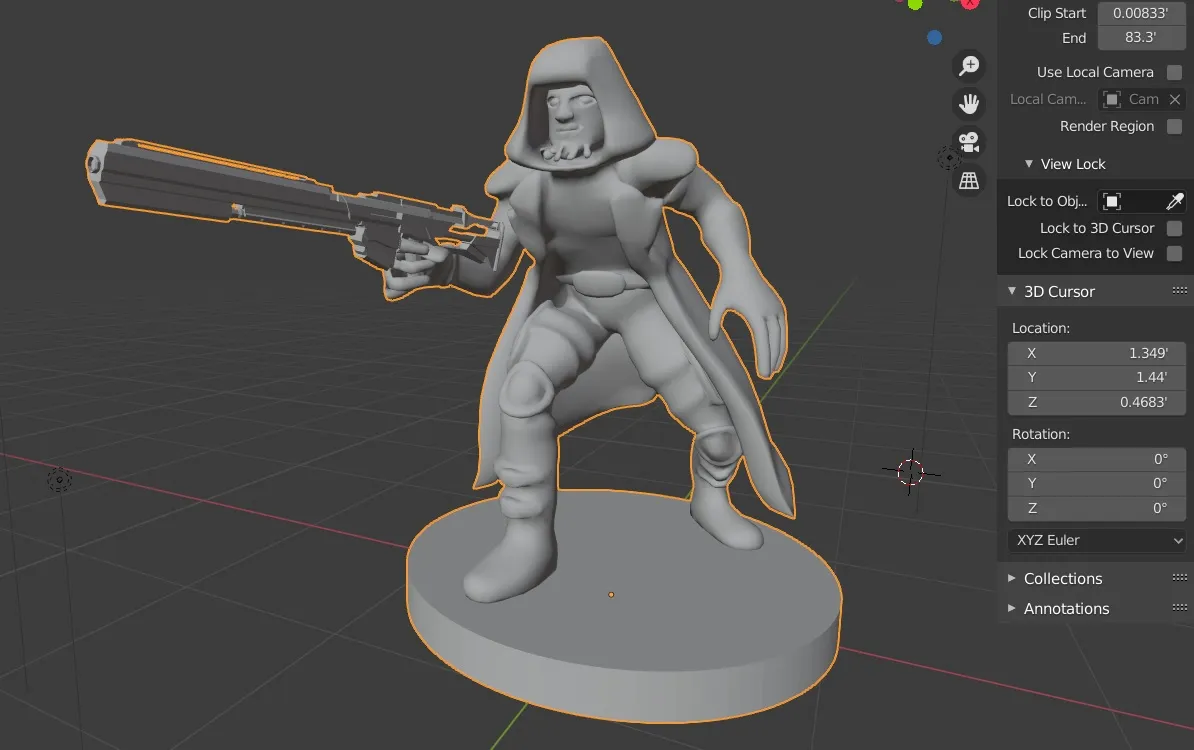Toggle Lock Camera to View checkbox
The image size is (1194, 750).
point(1174,254)
